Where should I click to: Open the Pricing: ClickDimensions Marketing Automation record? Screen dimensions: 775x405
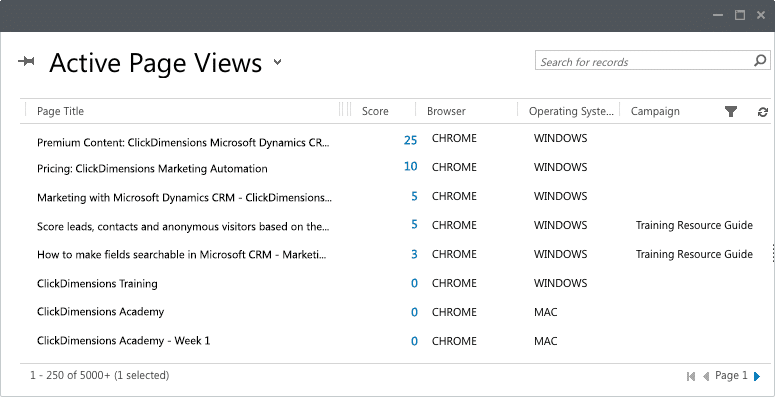tap(152, 169)
